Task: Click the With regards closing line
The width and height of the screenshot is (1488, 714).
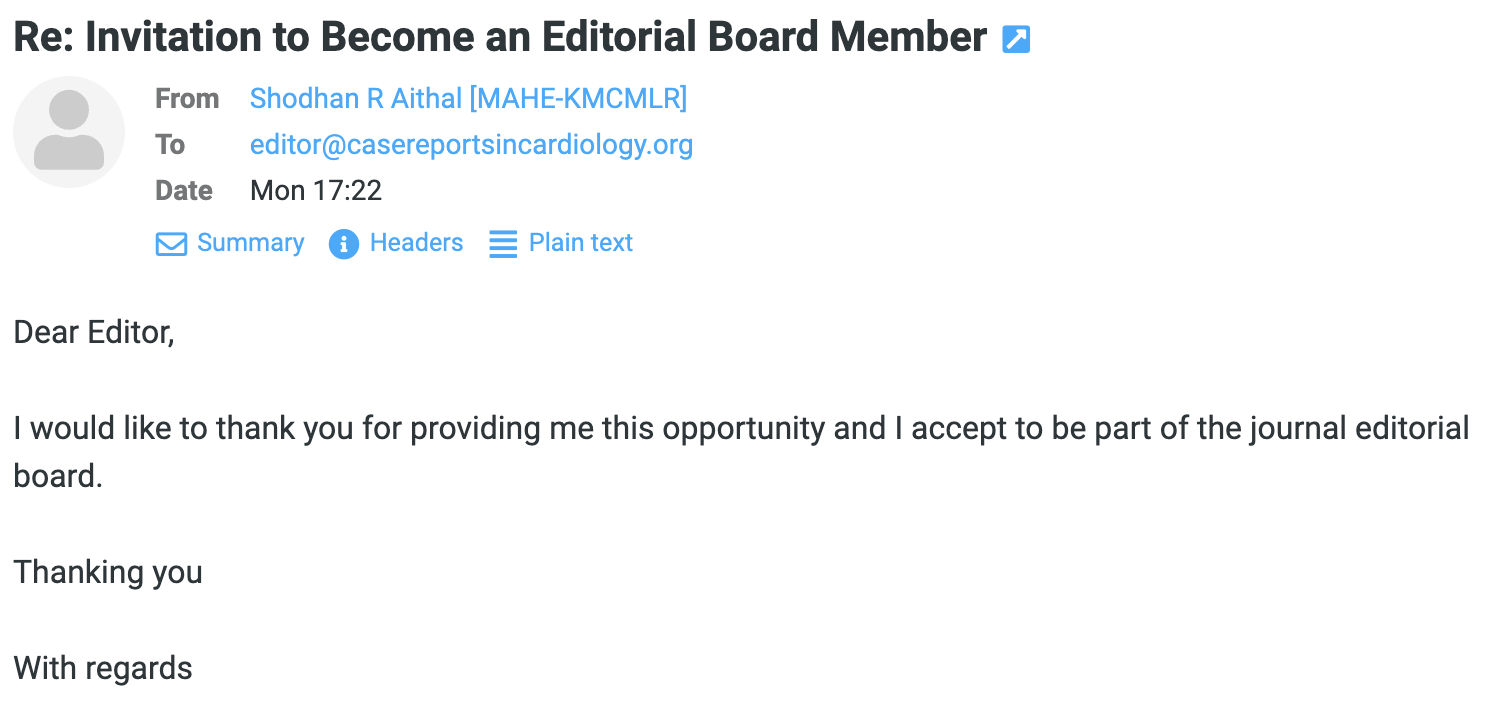Action: click(x=103, y=668)
